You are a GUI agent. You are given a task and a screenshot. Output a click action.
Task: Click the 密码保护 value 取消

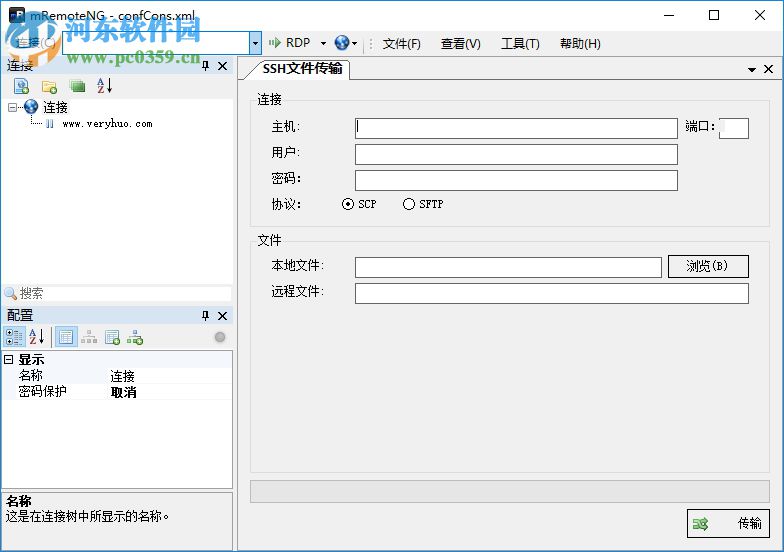(124, 392)
